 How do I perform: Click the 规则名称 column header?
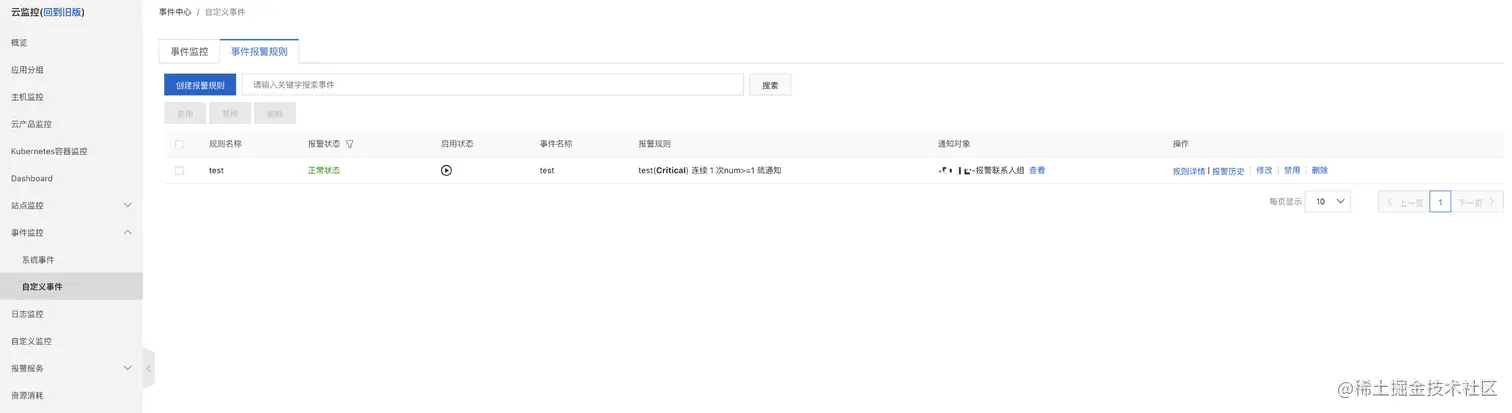[225, 144]
